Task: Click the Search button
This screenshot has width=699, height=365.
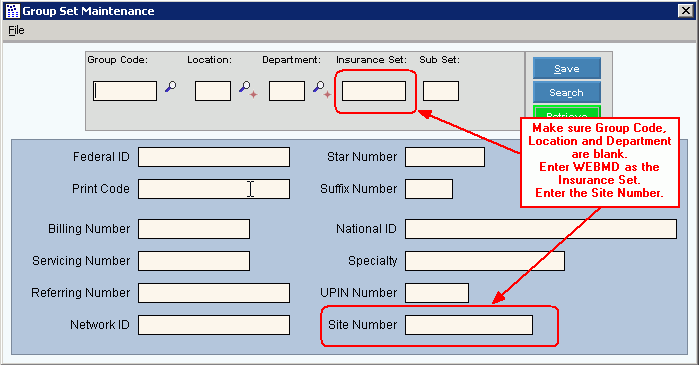Action: (567, 92)
